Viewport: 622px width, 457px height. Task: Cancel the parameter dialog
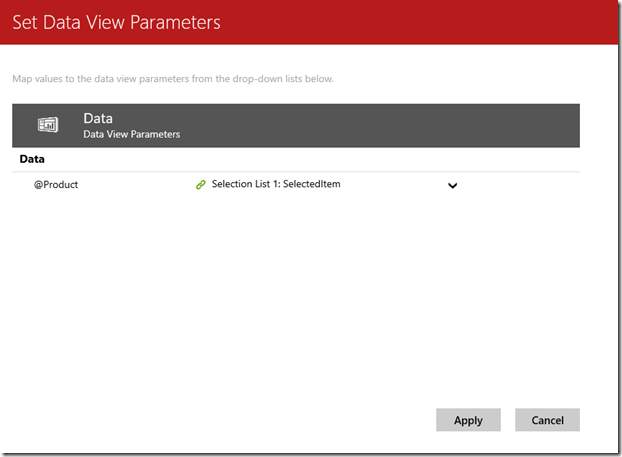click(547, 420)
